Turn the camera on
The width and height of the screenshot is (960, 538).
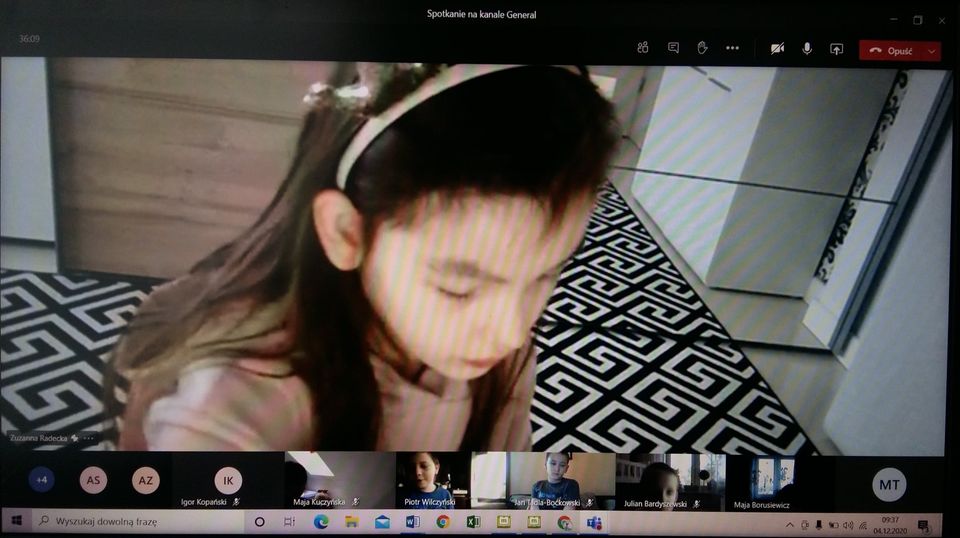[x=777, y=49]
